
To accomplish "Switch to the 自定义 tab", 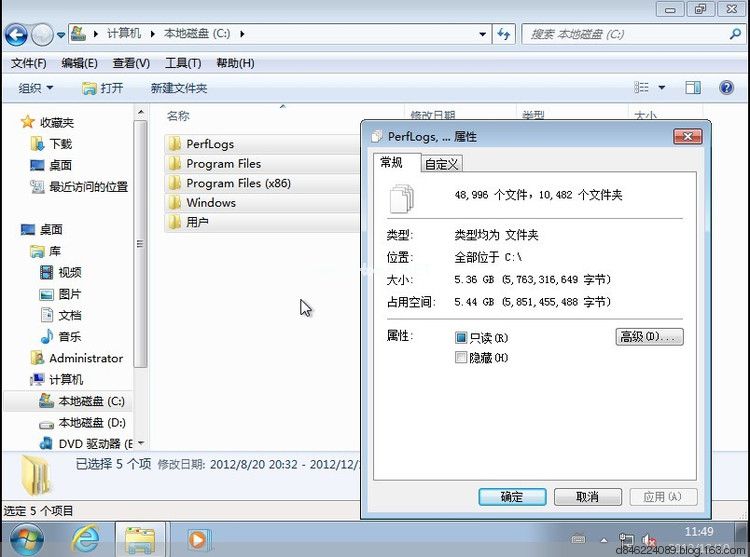I will pyautogui.click(x=441, y=164).
